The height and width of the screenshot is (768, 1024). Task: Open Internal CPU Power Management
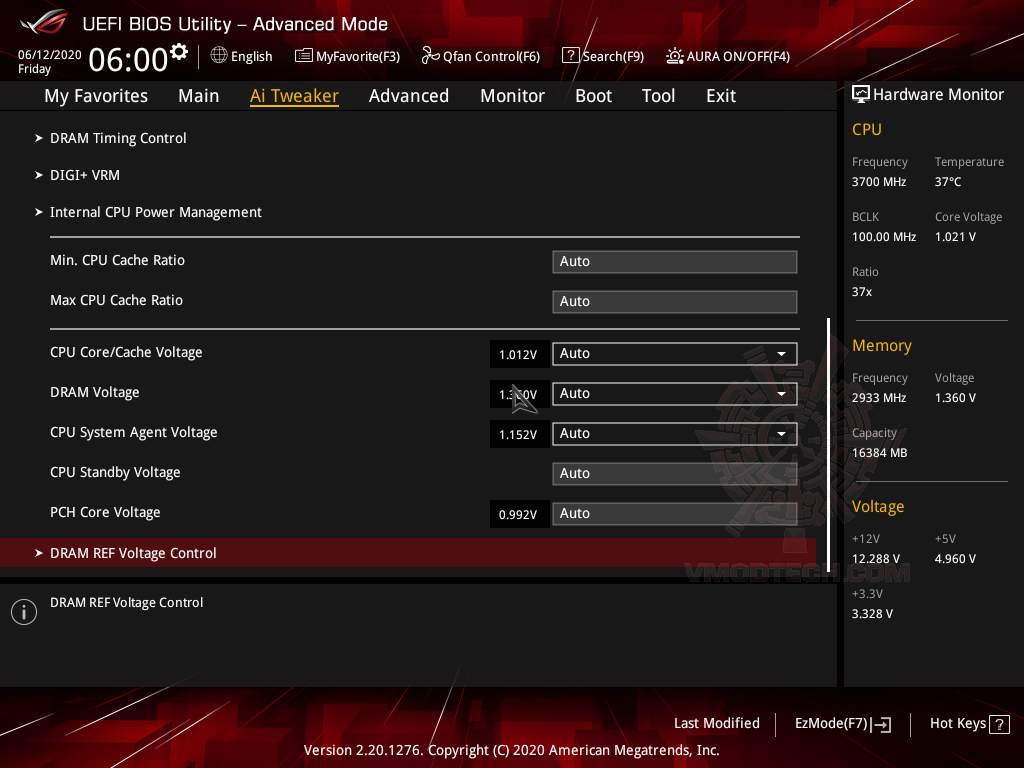156,212
